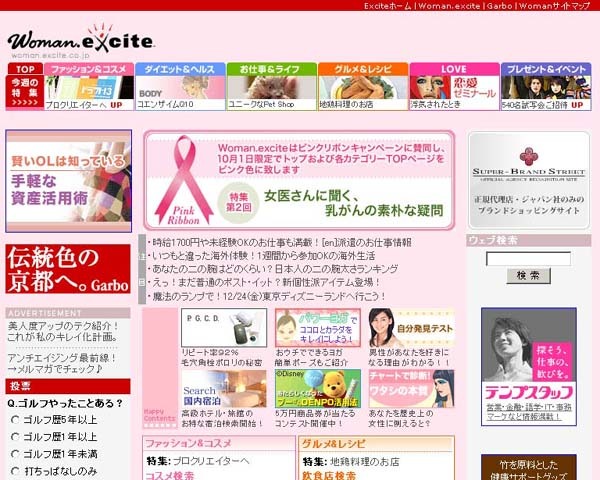Open 時給1700円 派遣のお仕事情報 link
This screenshot has width=600, height=480.
coord(281,242)
